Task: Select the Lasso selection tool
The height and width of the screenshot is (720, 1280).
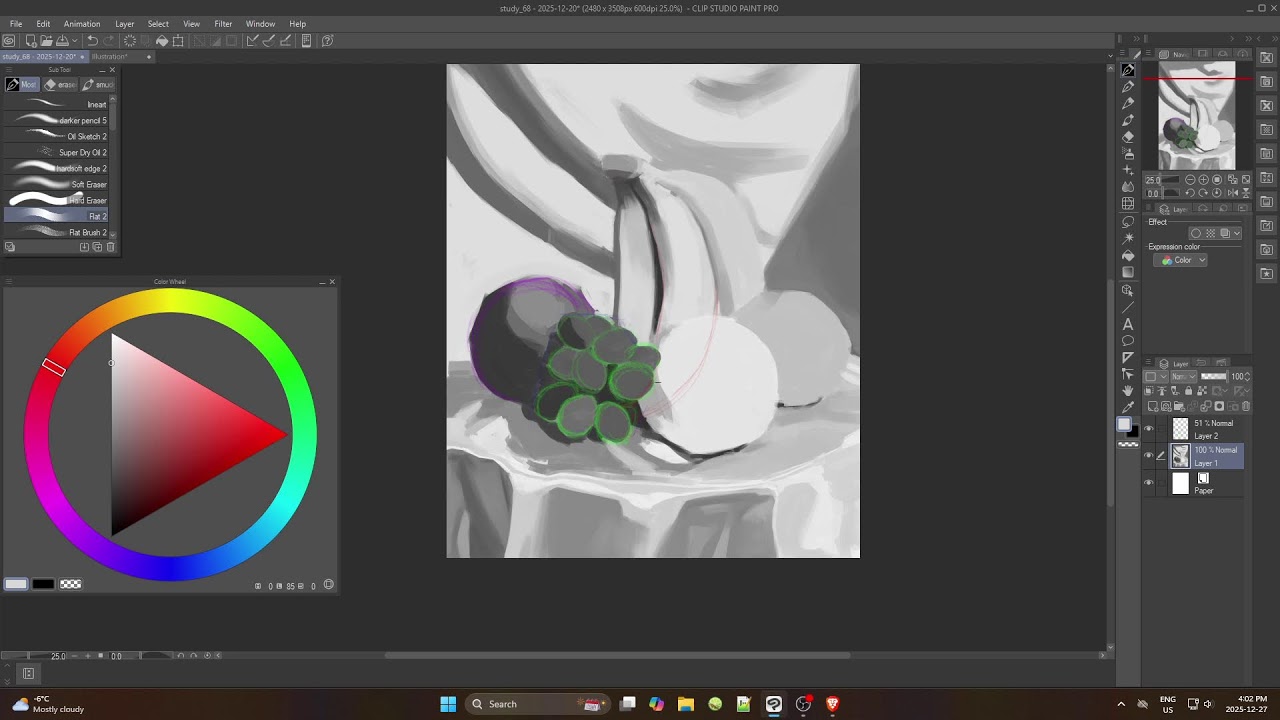Action: 1128,221
